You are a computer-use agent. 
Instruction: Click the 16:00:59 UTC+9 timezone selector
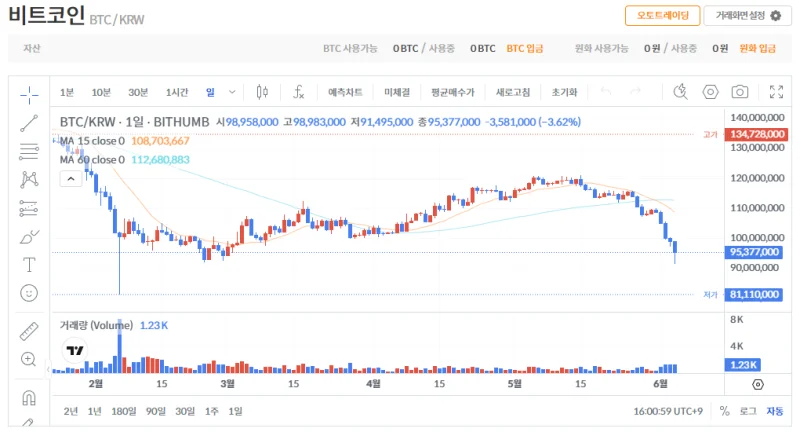(x=668, y=411)
